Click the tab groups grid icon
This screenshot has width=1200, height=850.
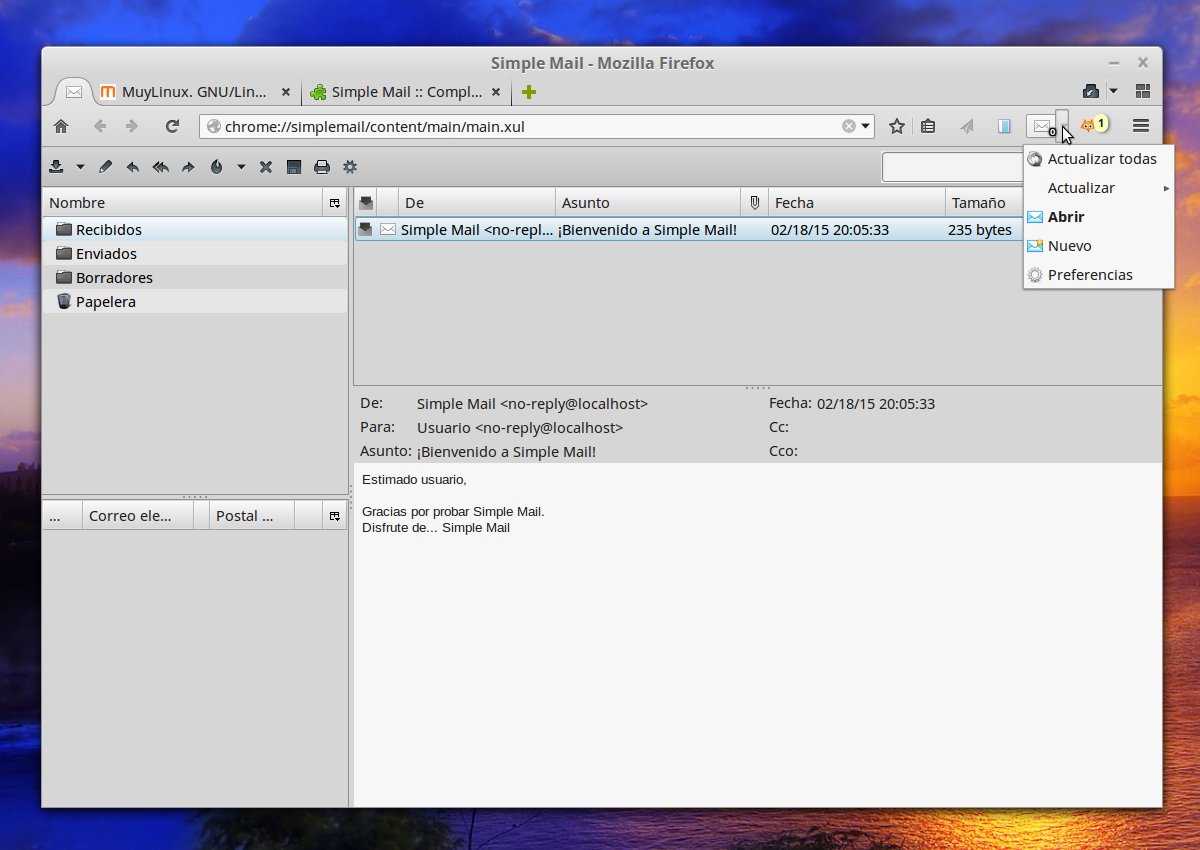pyautogui.click(x=1143, y=91)
